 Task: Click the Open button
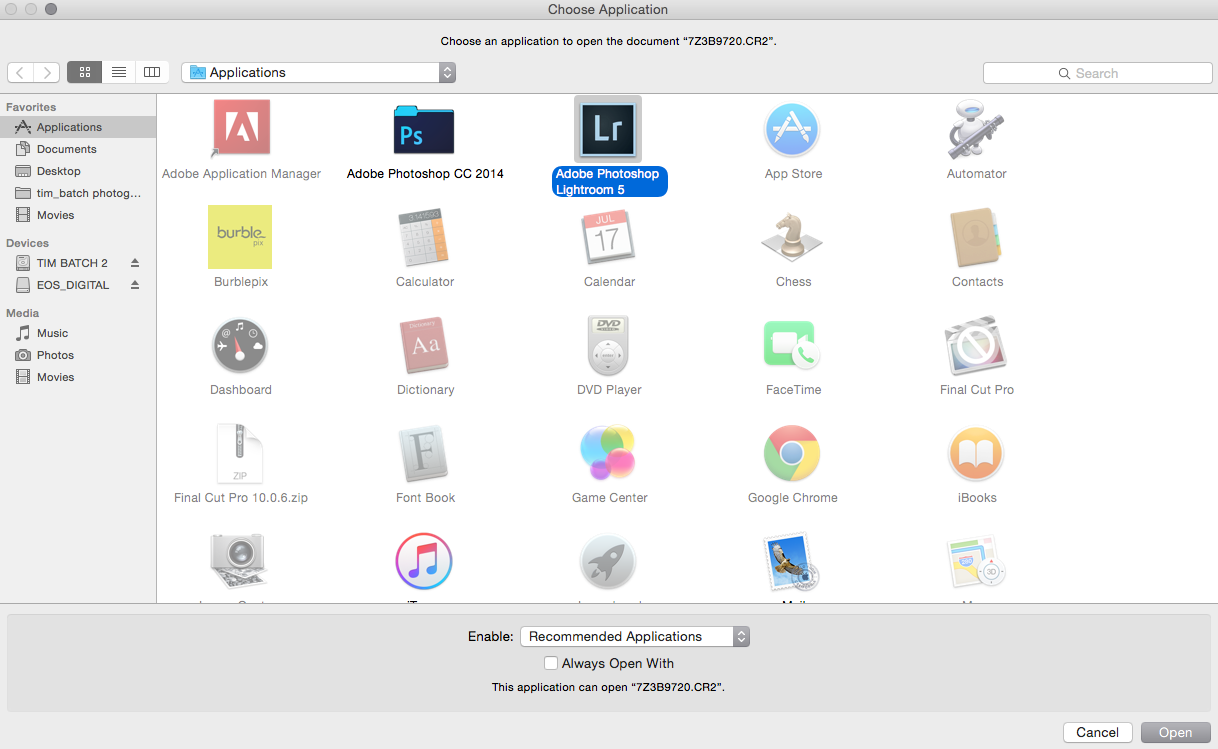[1176, 733]
